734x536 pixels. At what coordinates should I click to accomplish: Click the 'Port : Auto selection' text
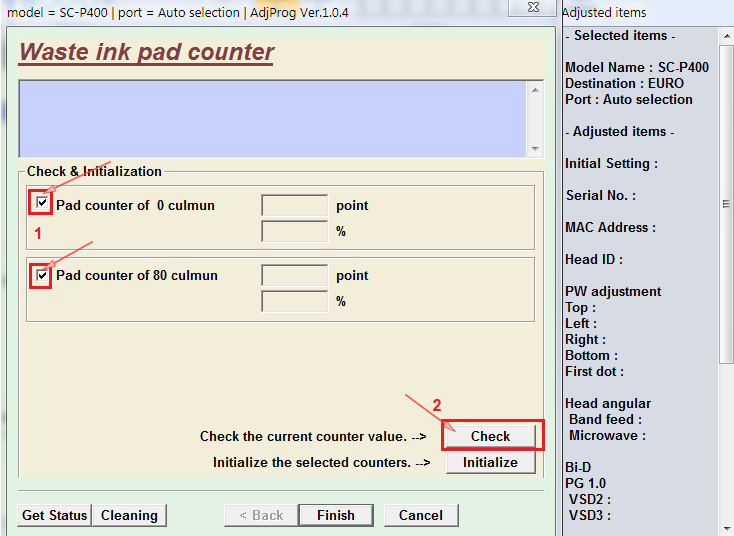tap(629, 99)
